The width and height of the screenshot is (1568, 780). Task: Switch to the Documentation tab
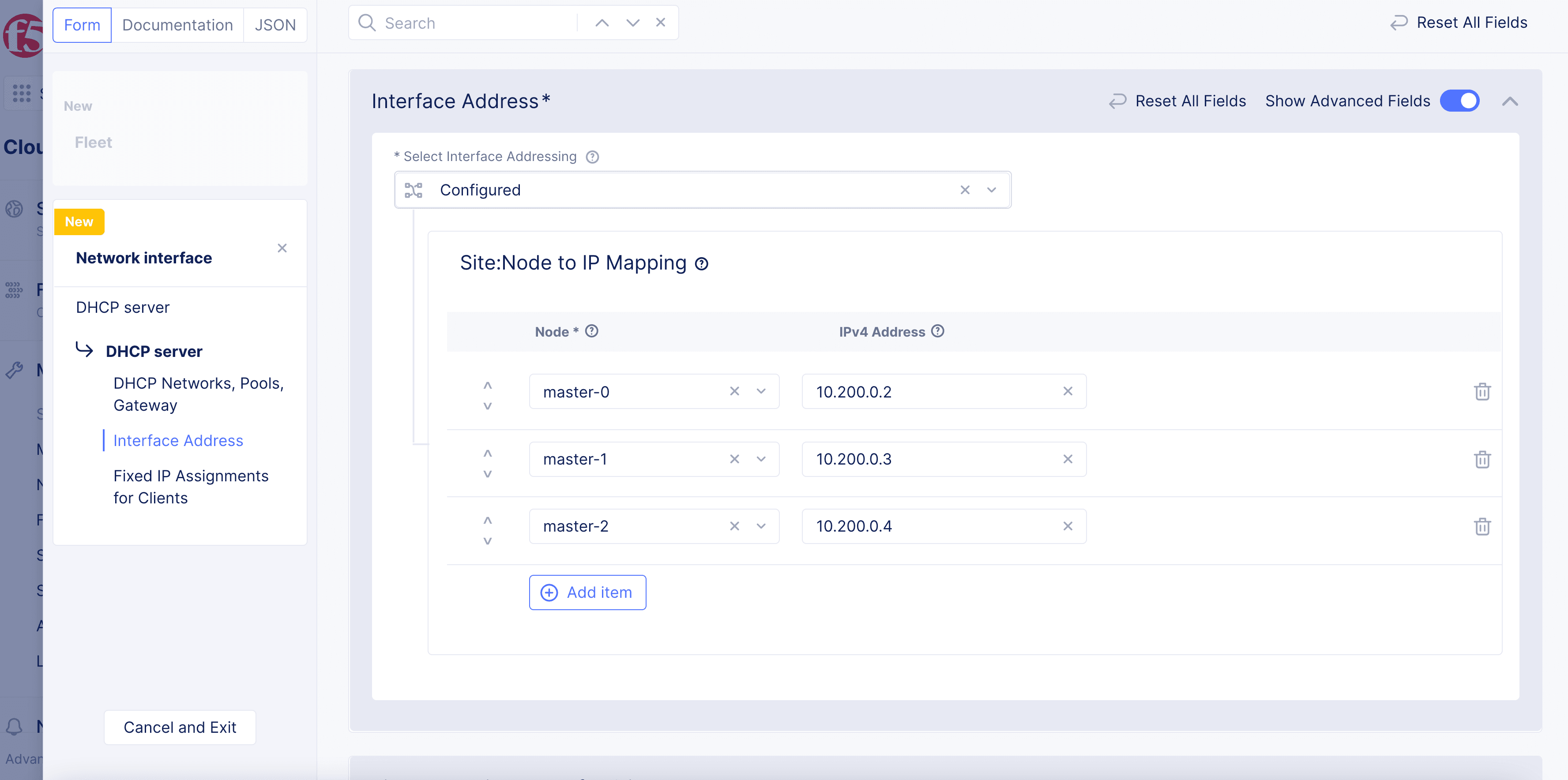coord(177,24)
